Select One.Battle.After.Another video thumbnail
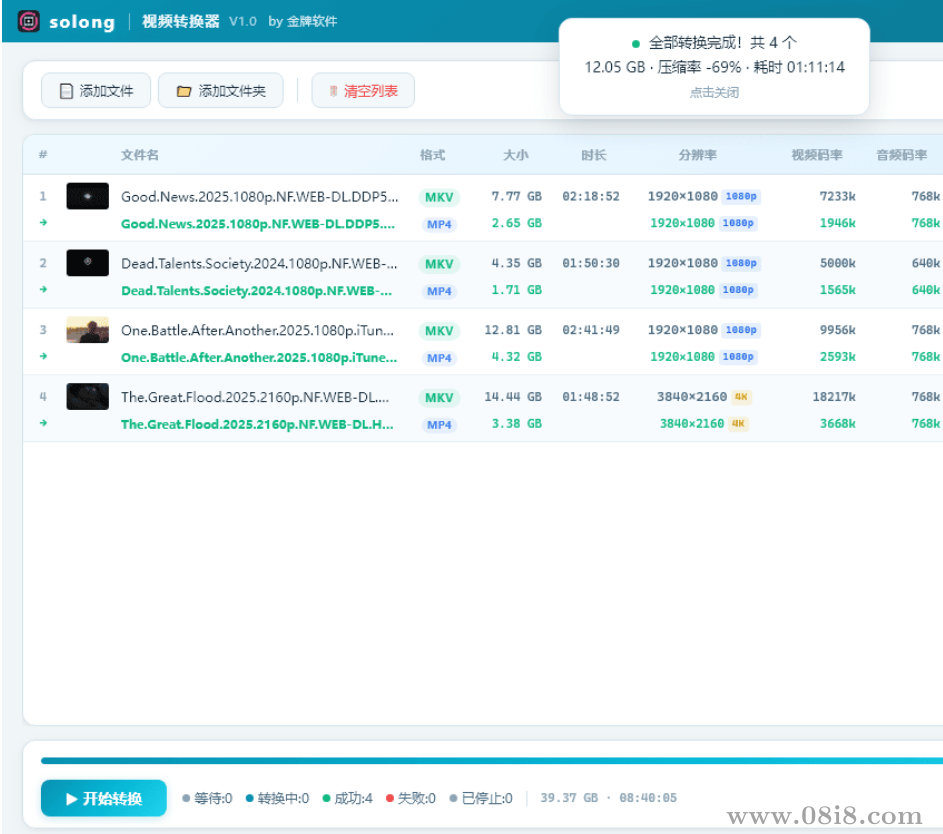Screen dimensions: 943x834 (88, 330)
